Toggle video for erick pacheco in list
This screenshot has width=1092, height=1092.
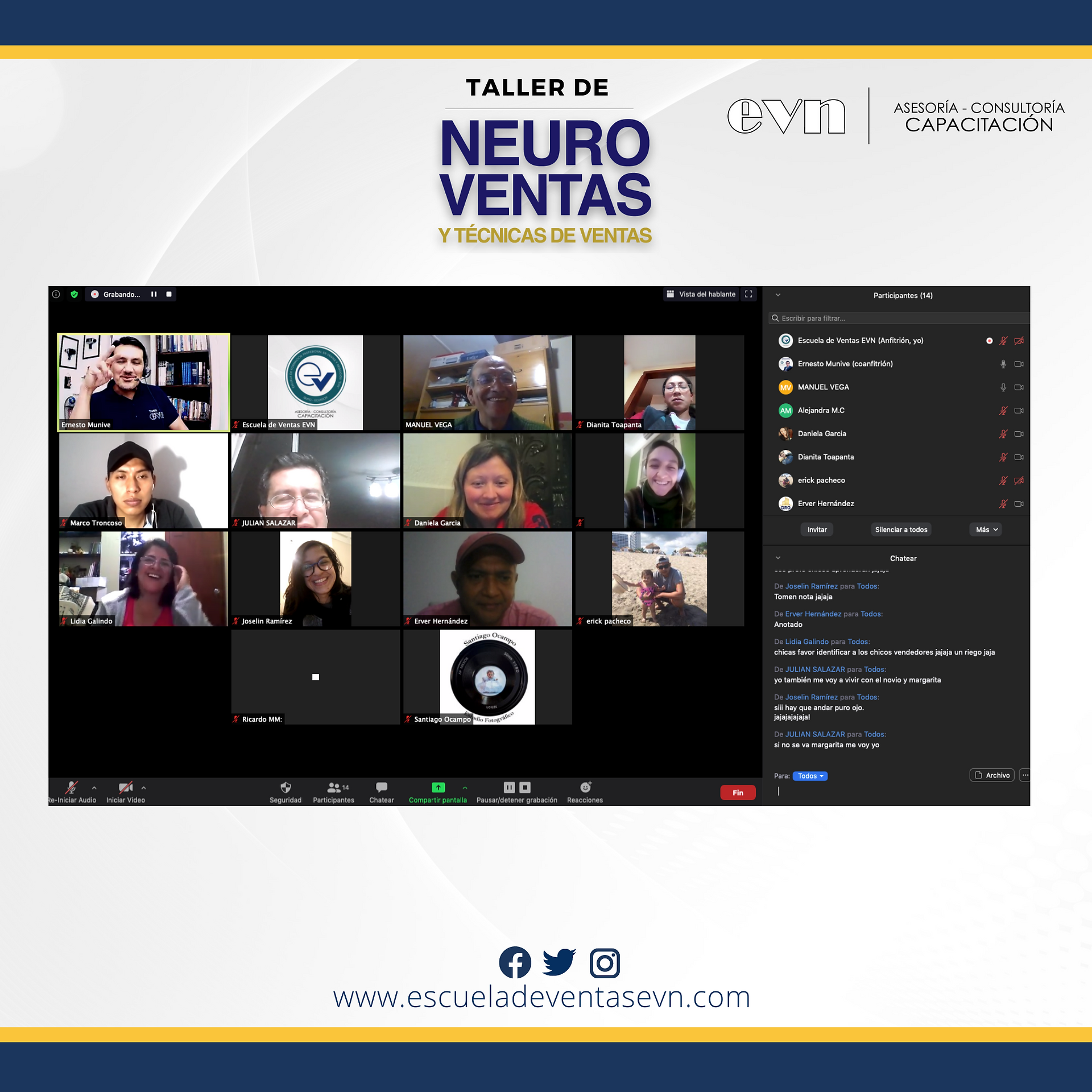point(1019,481)
